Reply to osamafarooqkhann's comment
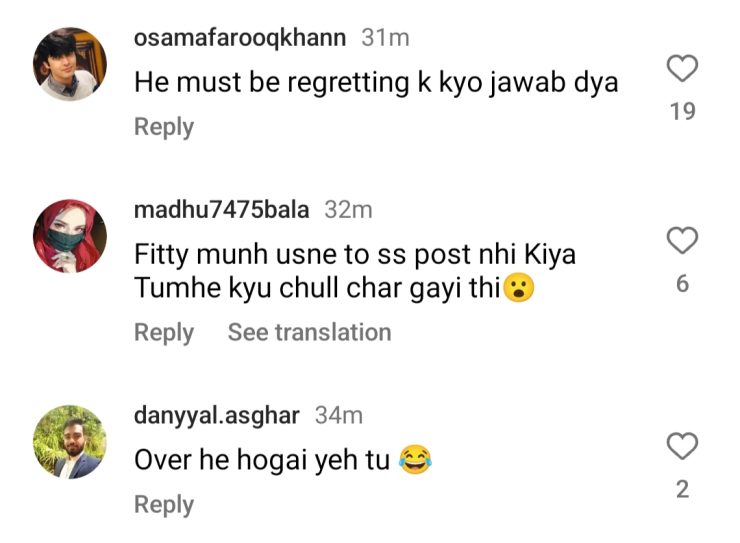The height and width of the screenshot is (543, 740). [164, 127]
